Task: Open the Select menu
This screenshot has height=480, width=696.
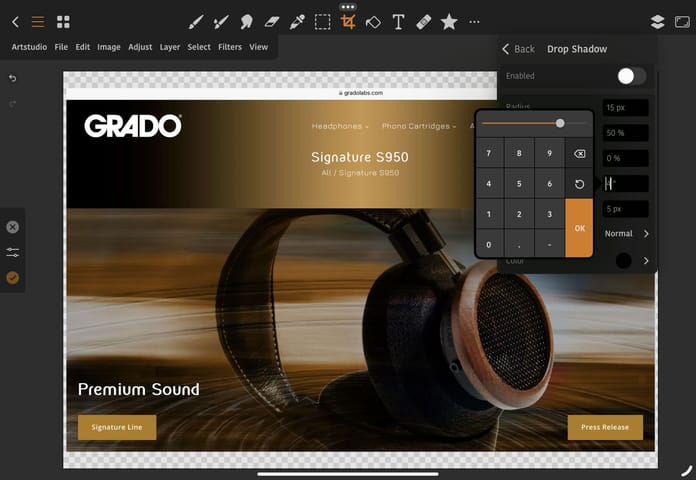Action: coord(199,47)
